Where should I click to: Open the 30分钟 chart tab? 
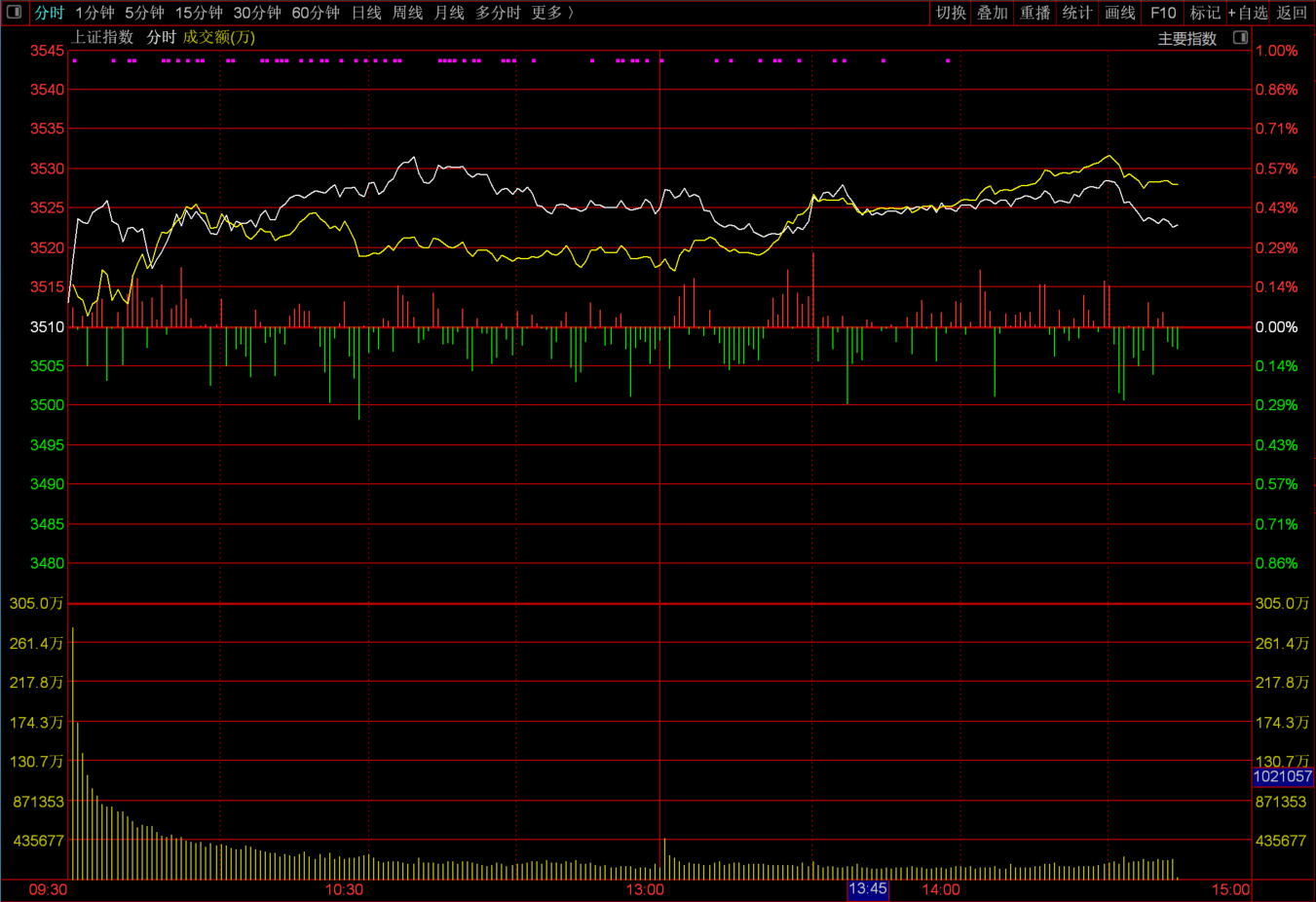pyautogui.click(x=257, y=13)
